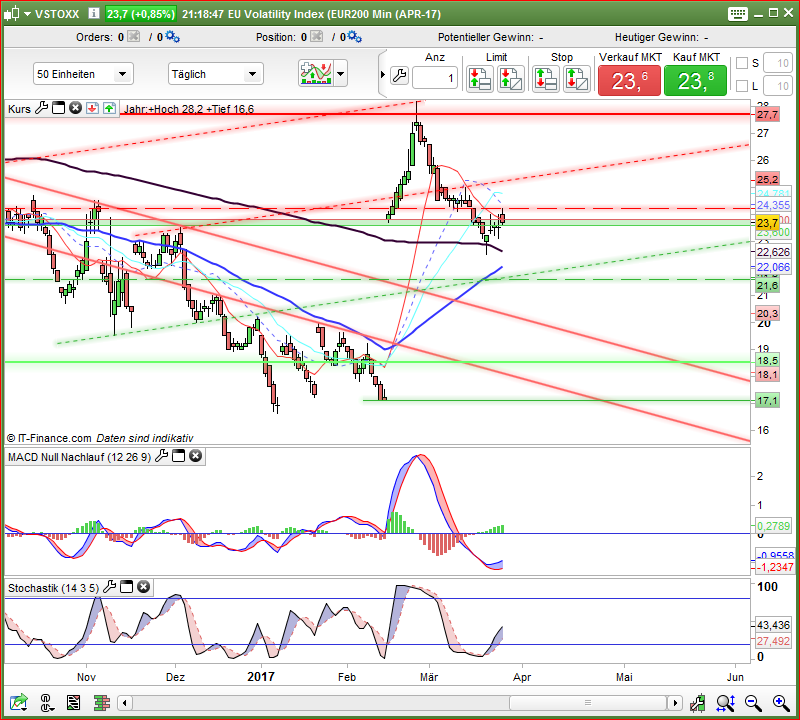Click green up arrow icon in Kurs panel
The height and width of the screenshot is (720, 800).
(x=109, y=108)
